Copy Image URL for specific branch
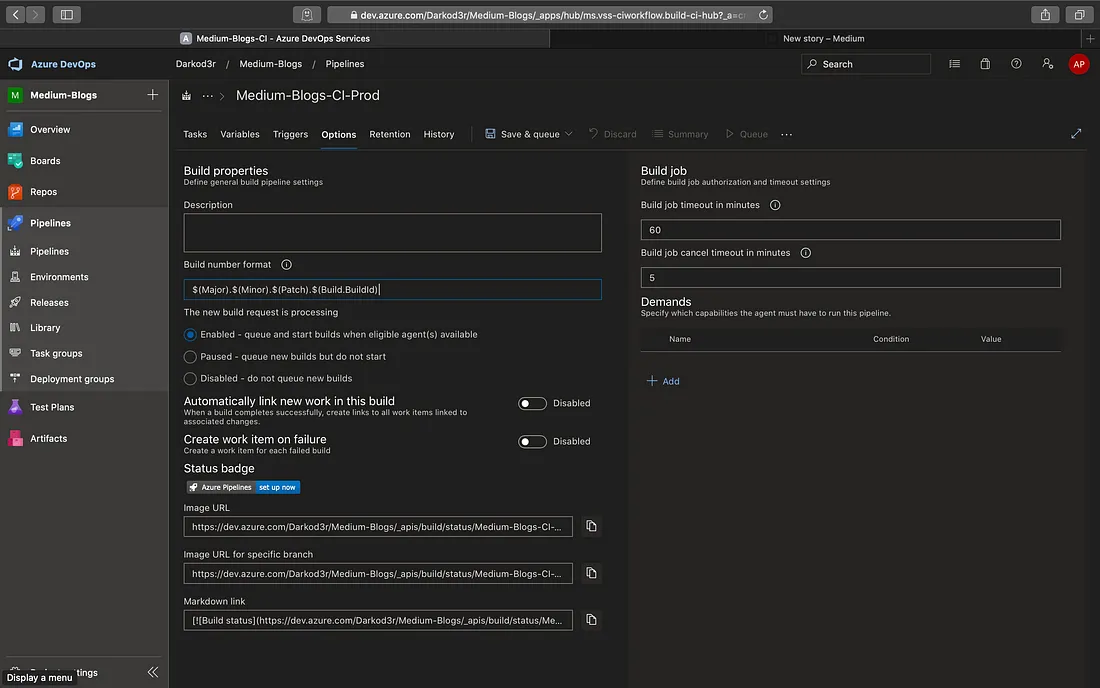The width and height of the screenshot is (1100, 688). tap(591, 573)
